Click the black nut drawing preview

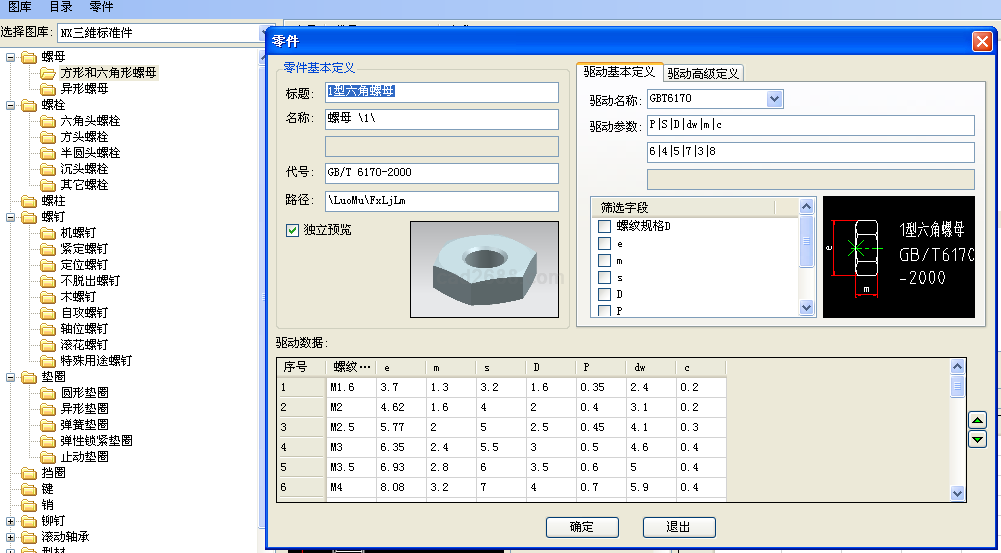pos(899,257)
